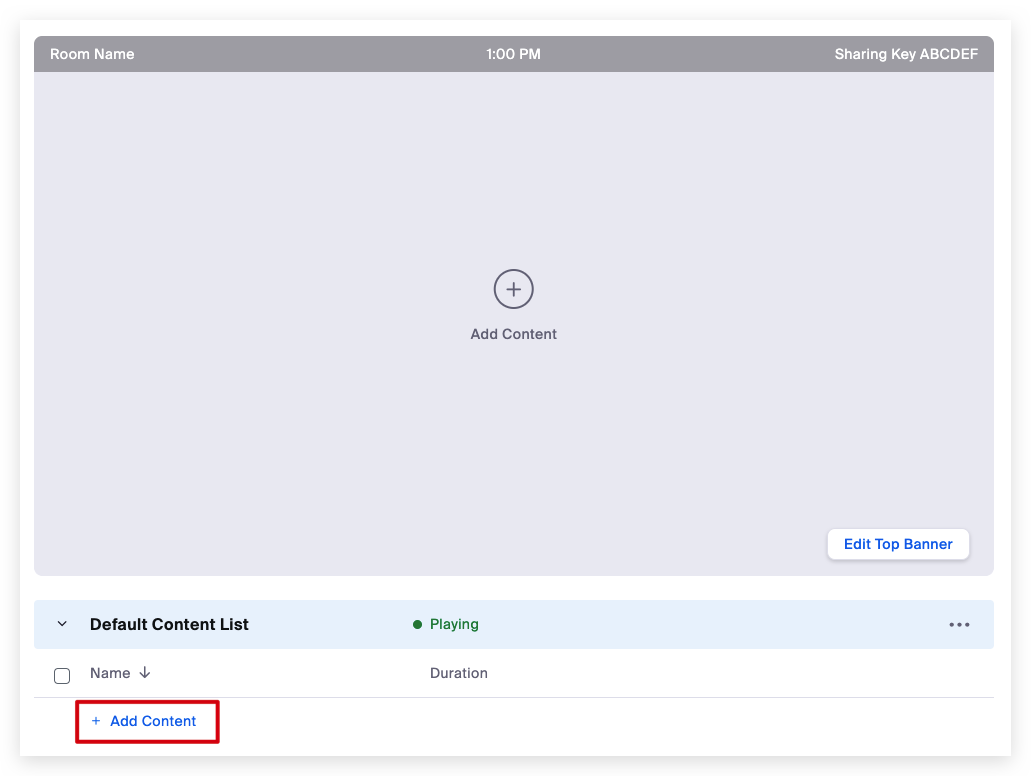Click the gray top banner bar
1031x776 pixels.
pos(300,54)
